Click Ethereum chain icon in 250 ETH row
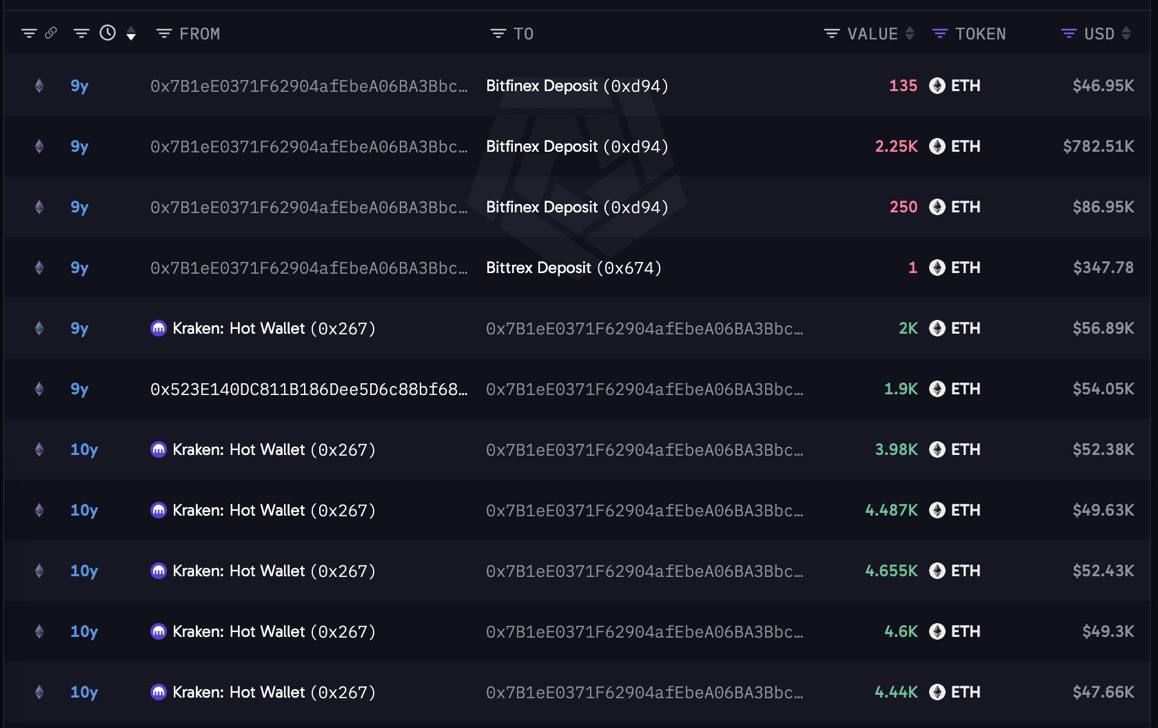 pyautogui.click(x=39, y=207)
